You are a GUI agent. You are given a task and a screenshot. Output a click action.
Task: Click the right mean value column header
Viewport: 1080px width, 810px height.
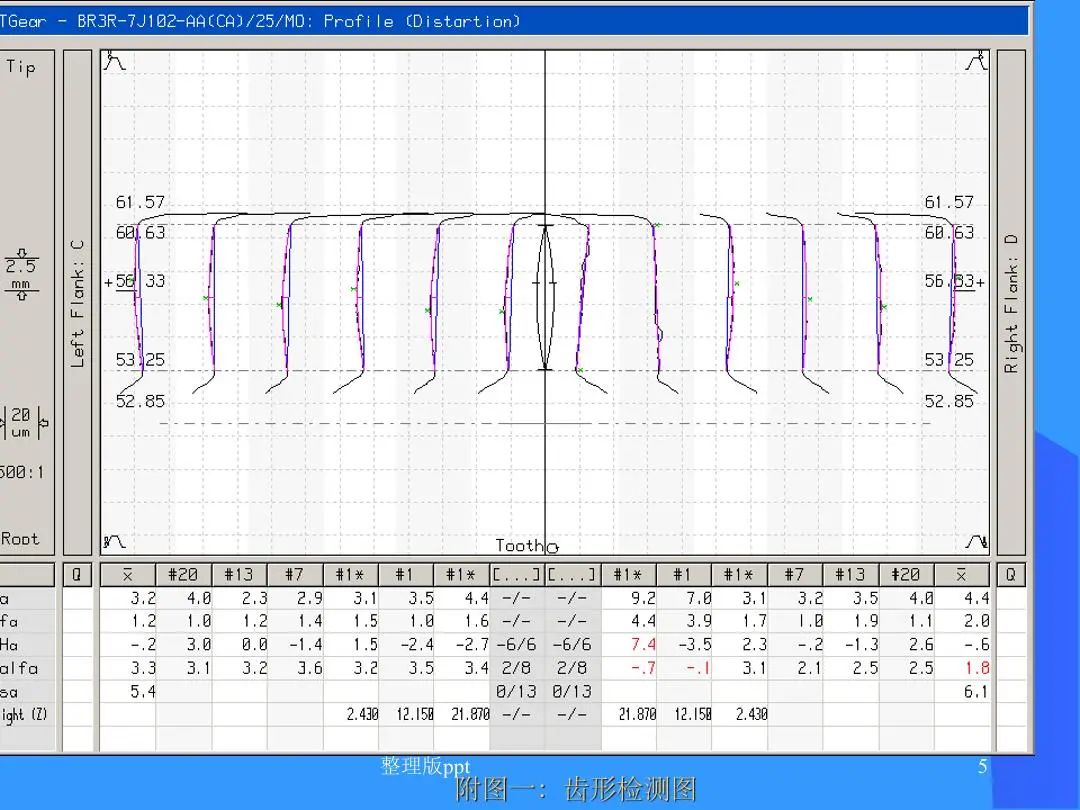tap(962, 575)
